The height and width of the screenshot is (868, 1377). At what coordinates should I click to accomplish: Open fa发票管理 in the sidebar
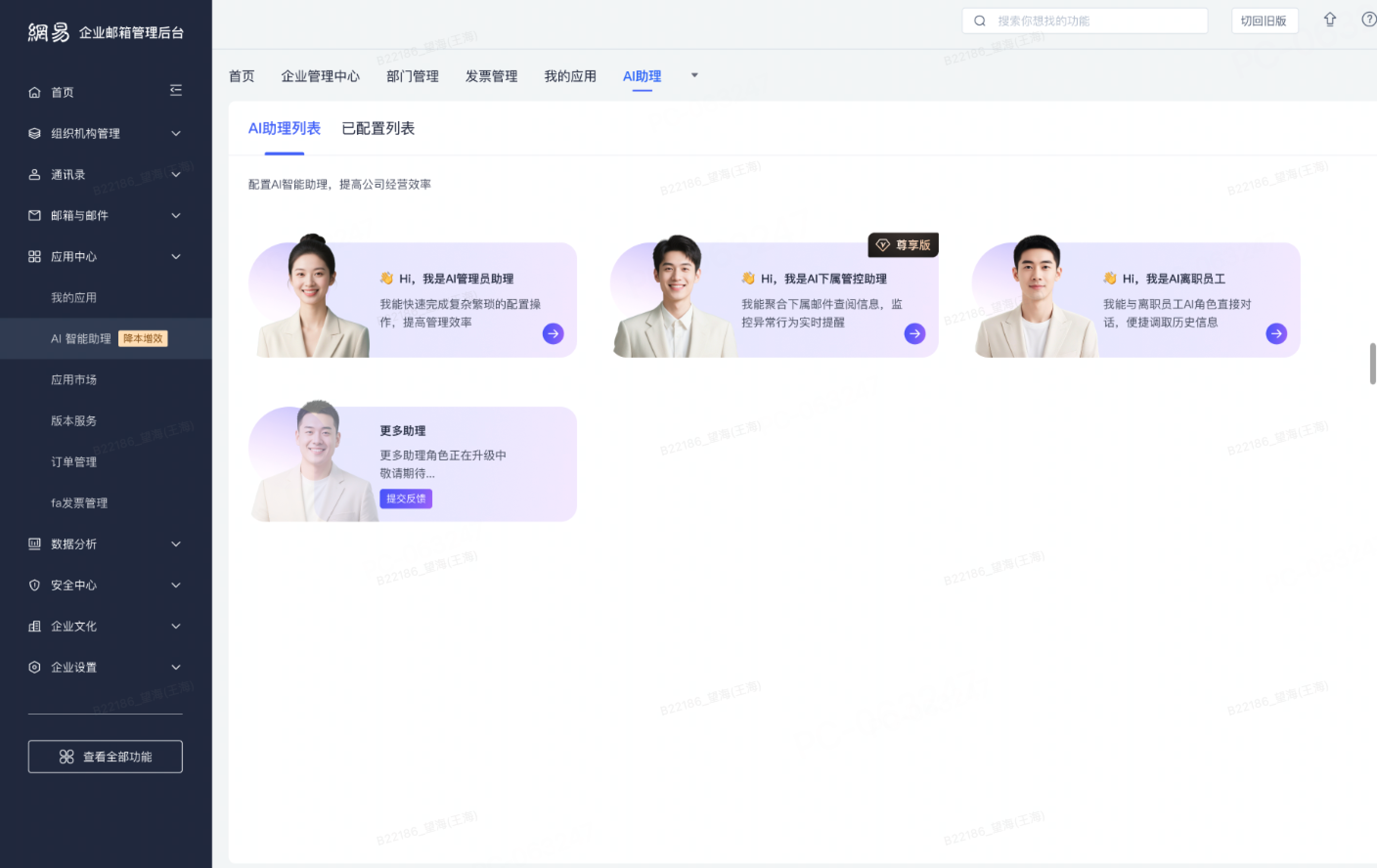(80, 503)
